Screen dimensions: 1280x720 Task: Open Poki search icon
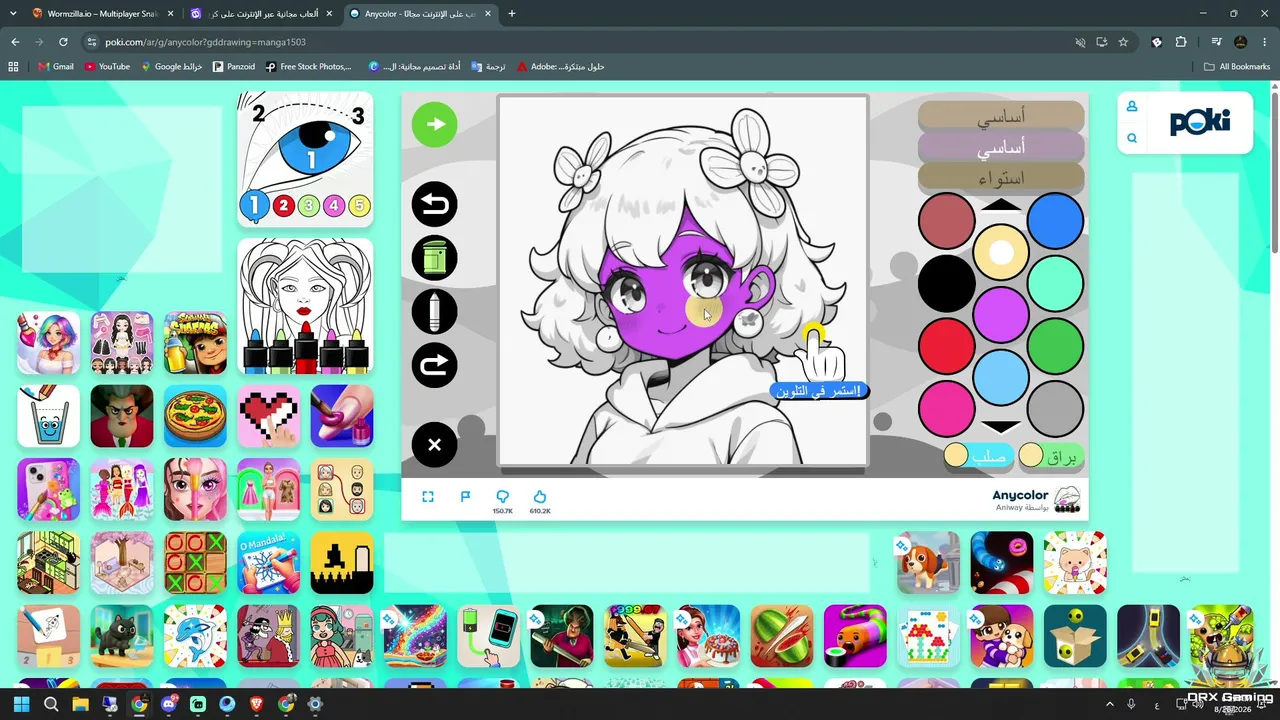[1132, 138]
